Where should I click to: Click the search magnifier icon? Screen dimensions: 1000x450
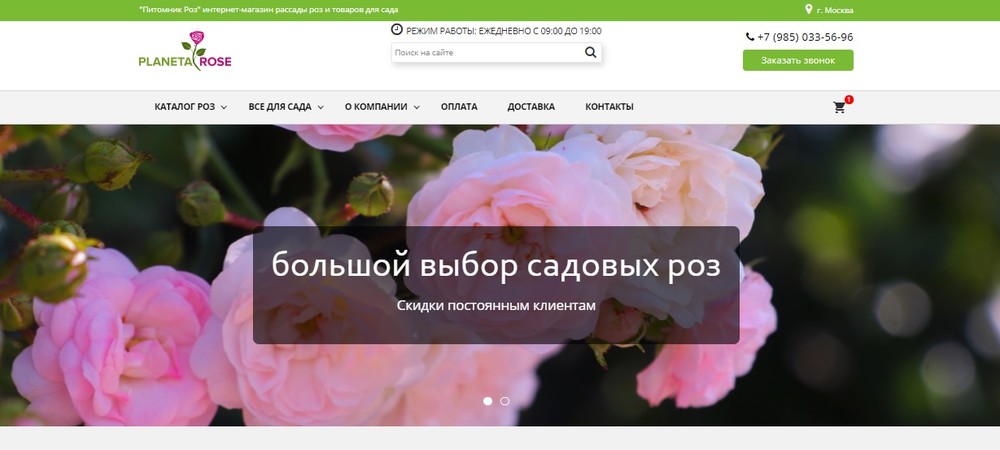pos(591,52)
